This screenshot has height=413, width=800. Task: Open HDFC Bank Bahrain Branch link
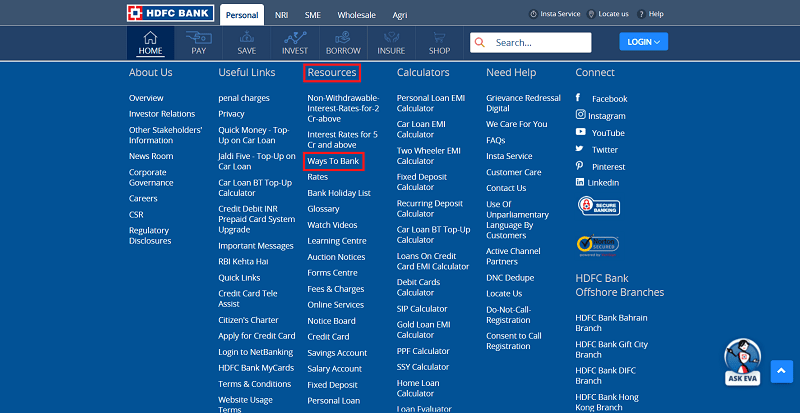coord(611,323)
